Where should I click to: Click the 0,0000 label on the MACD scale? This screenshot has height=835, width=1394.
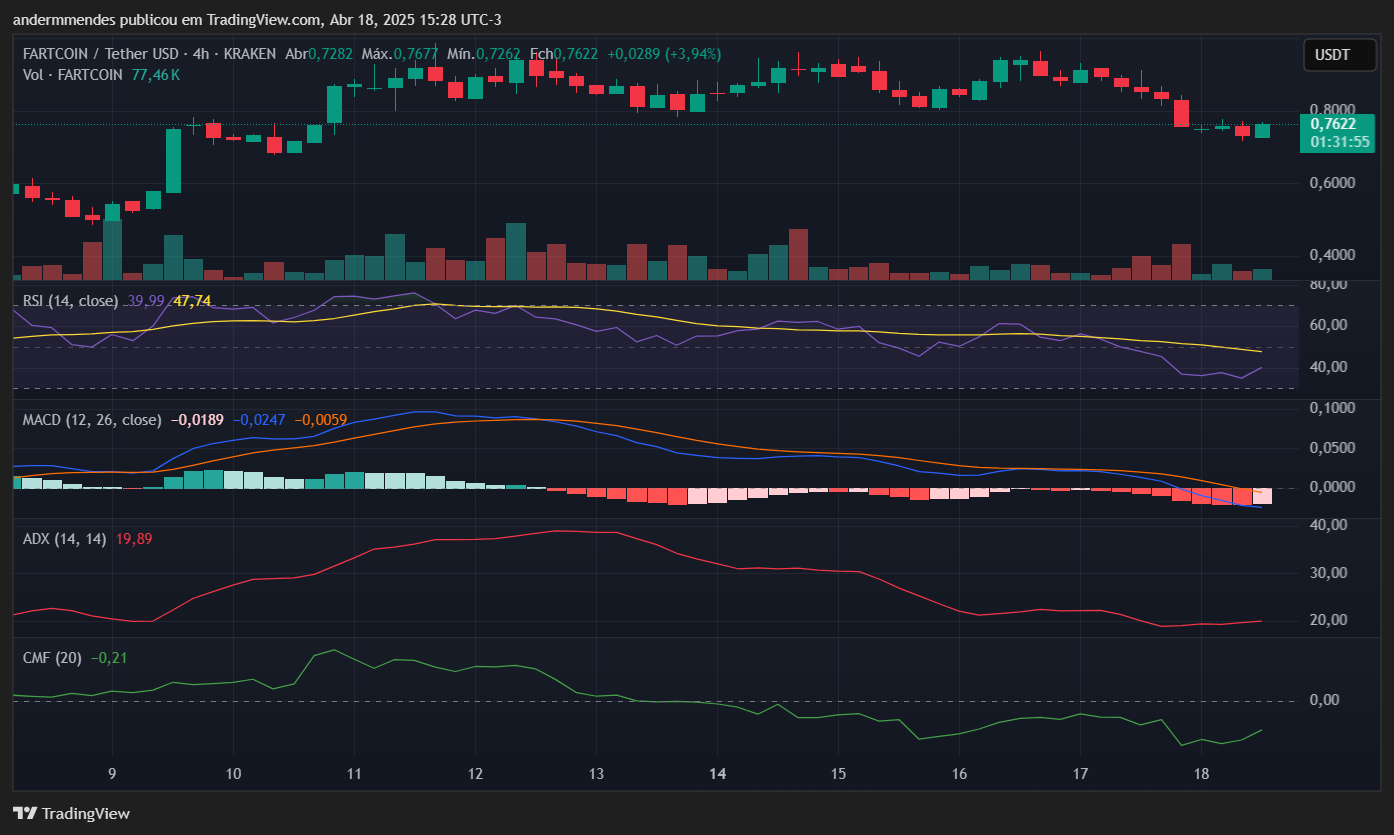click(x=1332, y=487)
